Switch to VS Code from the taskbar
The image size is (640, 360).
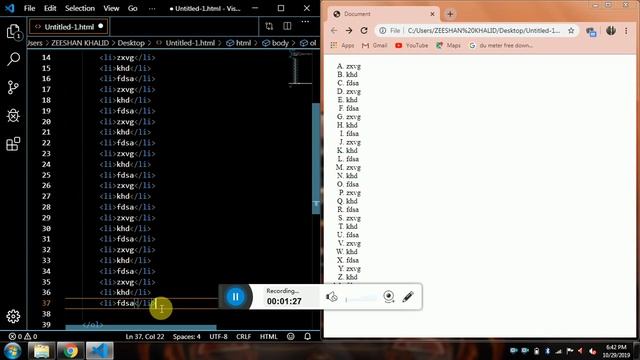pyautogui.click(x=100, y=351)
